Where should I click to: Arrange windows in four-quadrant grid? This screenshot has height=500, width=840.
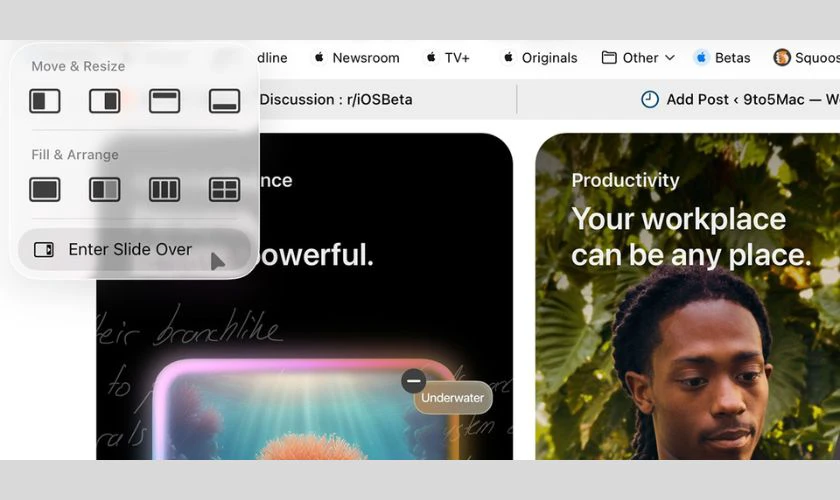[224, 189]
